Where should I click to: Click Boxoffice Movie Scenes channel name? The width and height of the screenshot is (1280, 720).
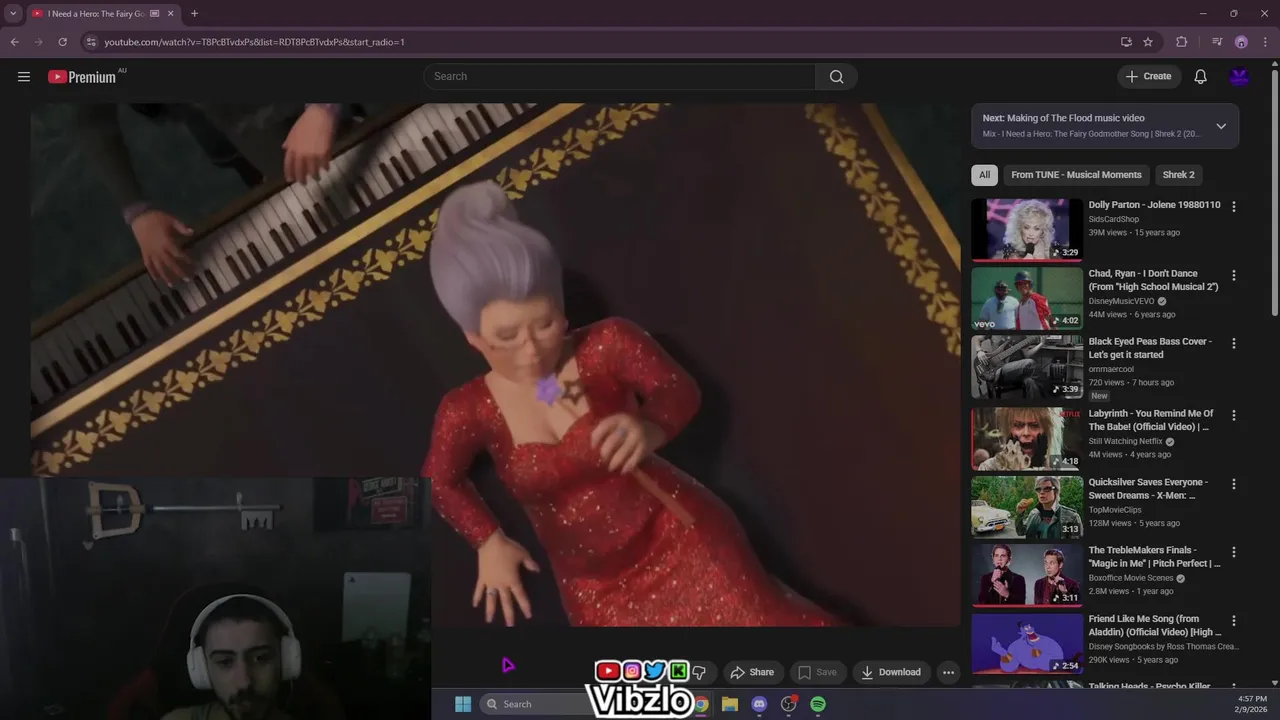click(x=1131, y=578)
